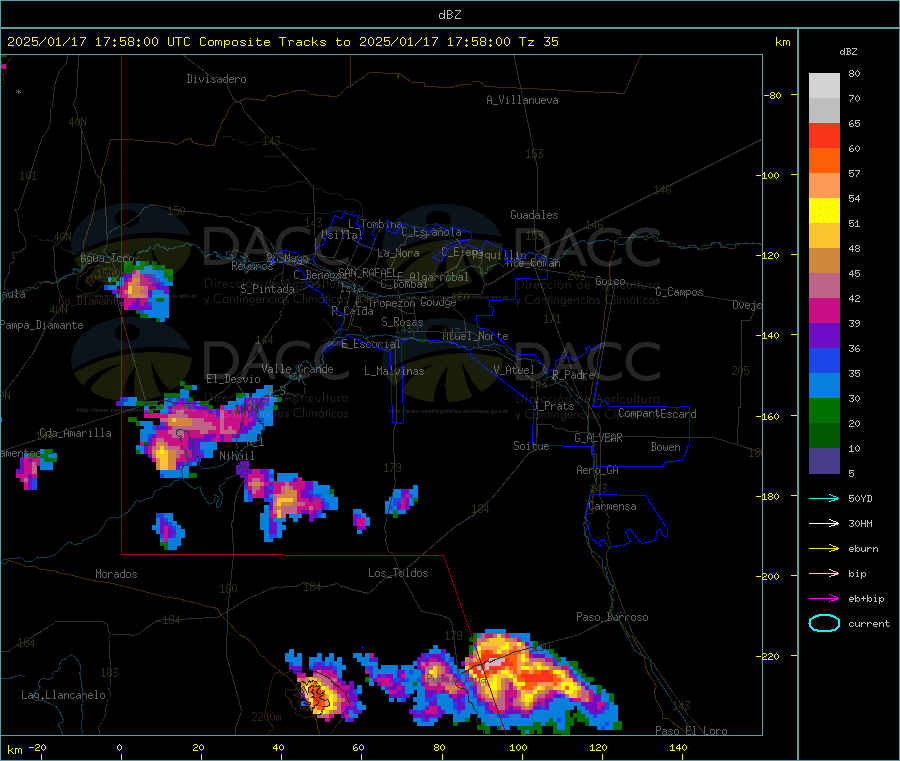
Task: Click the 42 dBZ mauve legend swatch
Action: (x=824, y=286)
